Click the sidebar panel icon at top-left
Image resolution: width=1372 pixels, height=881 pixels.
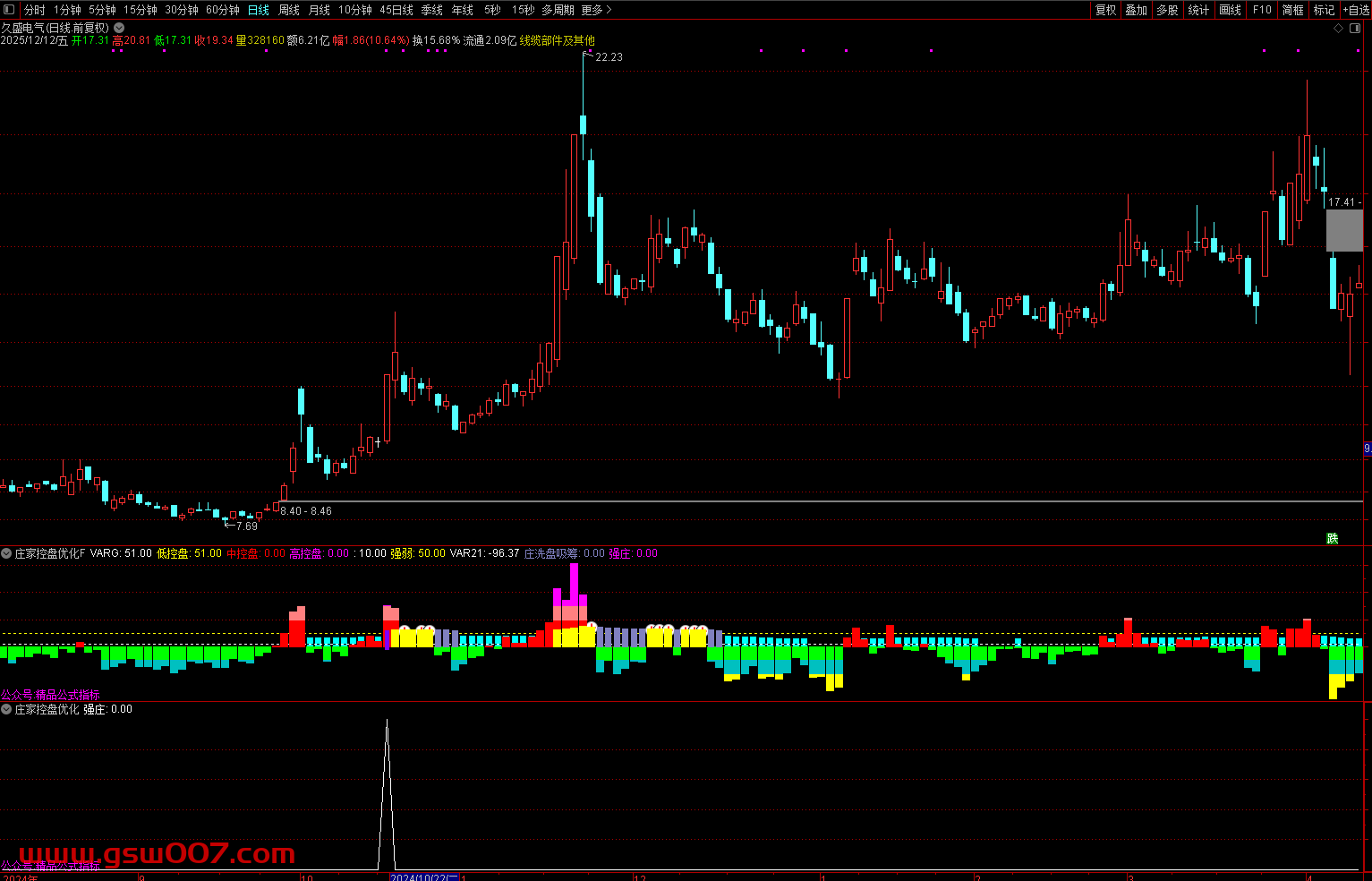tap(9, 10)
